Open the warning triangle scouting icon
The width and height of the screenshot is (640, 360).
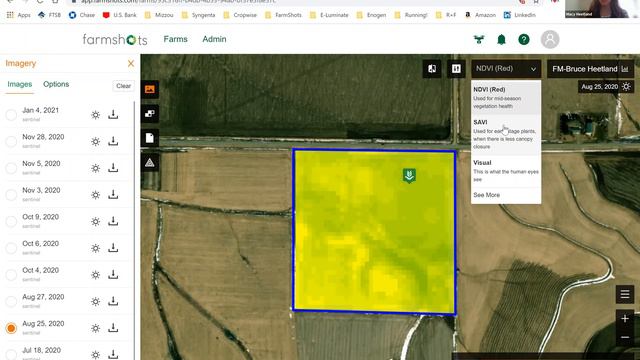tap(150, 163)
